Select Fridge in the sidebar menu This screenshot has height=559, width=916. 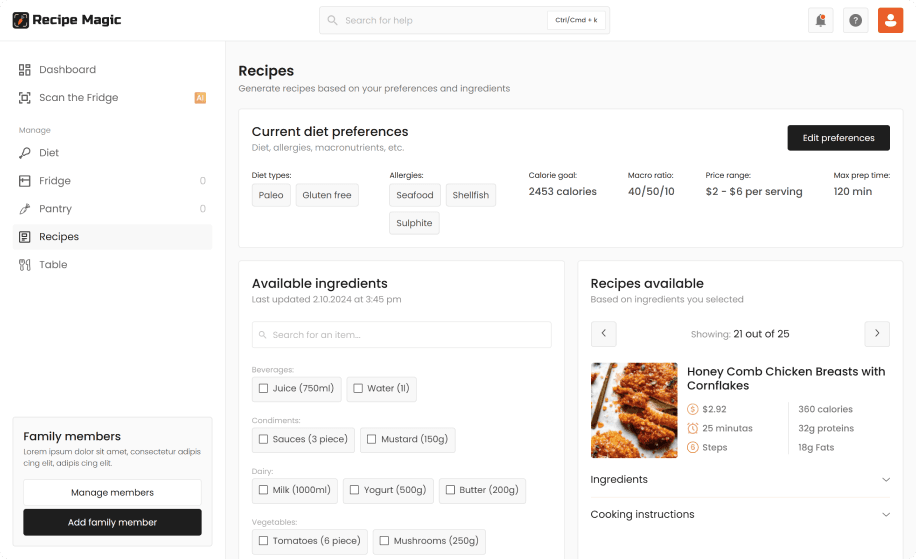tap(55, 181)
